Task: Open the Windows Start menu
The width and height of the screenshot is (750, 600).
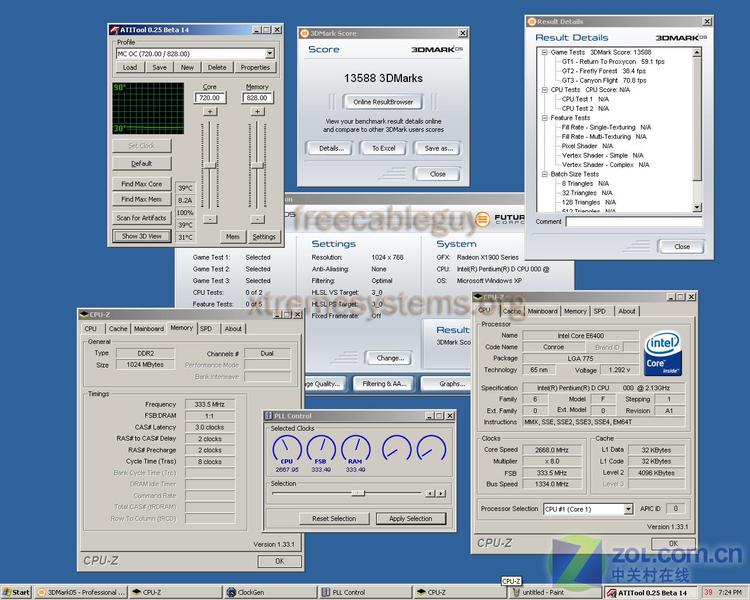Action: (x=16, y=592)
